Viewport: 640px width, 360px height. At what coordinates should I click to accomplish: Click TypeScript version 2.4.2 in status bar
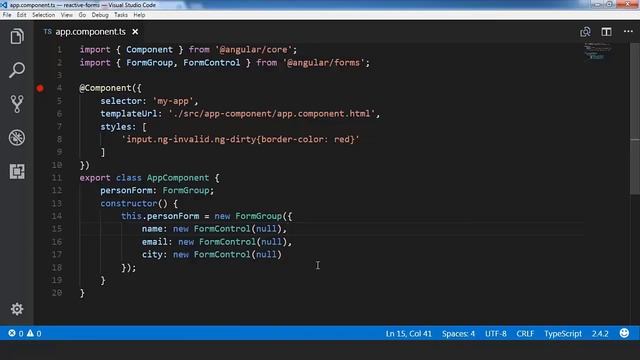coord(600,333)
